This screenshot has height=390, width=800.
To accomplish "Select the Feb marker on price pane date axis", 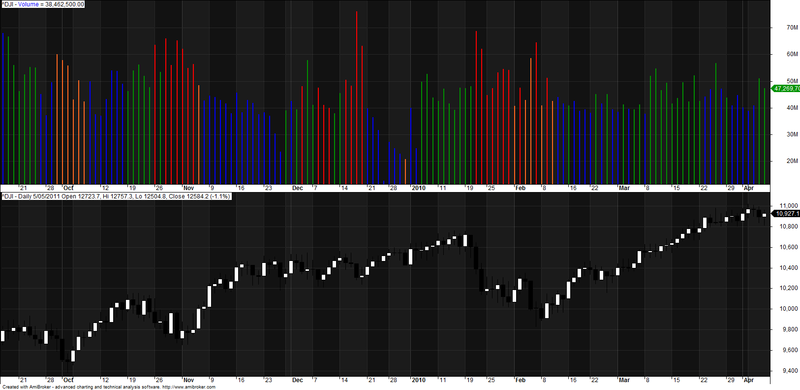I will tap(520, 380).
